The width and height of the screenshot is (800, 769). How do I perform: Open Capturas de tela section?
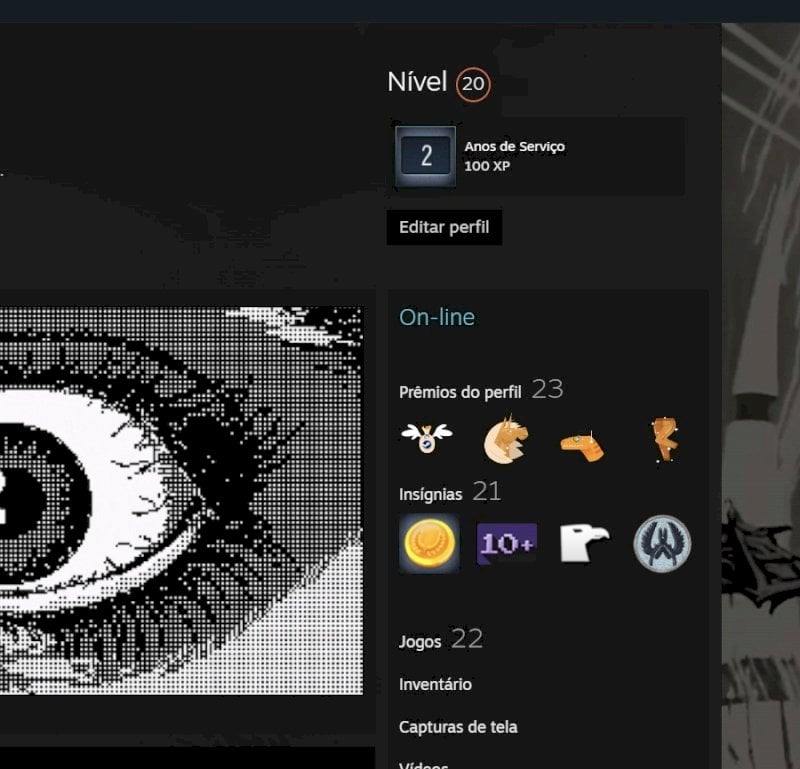(x=458, y=727)
